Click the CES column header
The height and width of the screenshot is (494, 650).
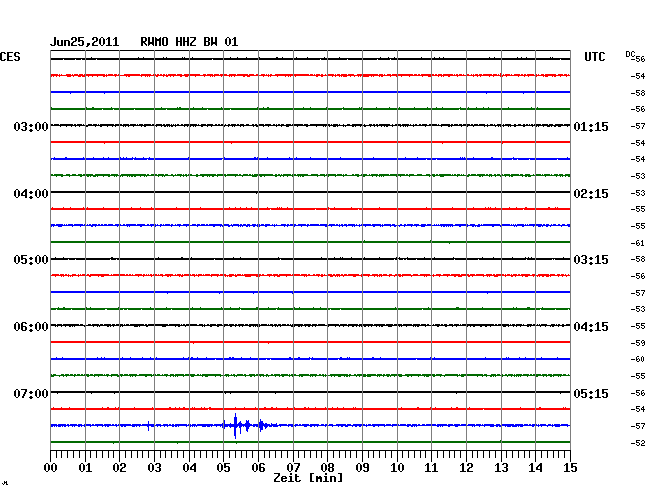tap(10, 57)
